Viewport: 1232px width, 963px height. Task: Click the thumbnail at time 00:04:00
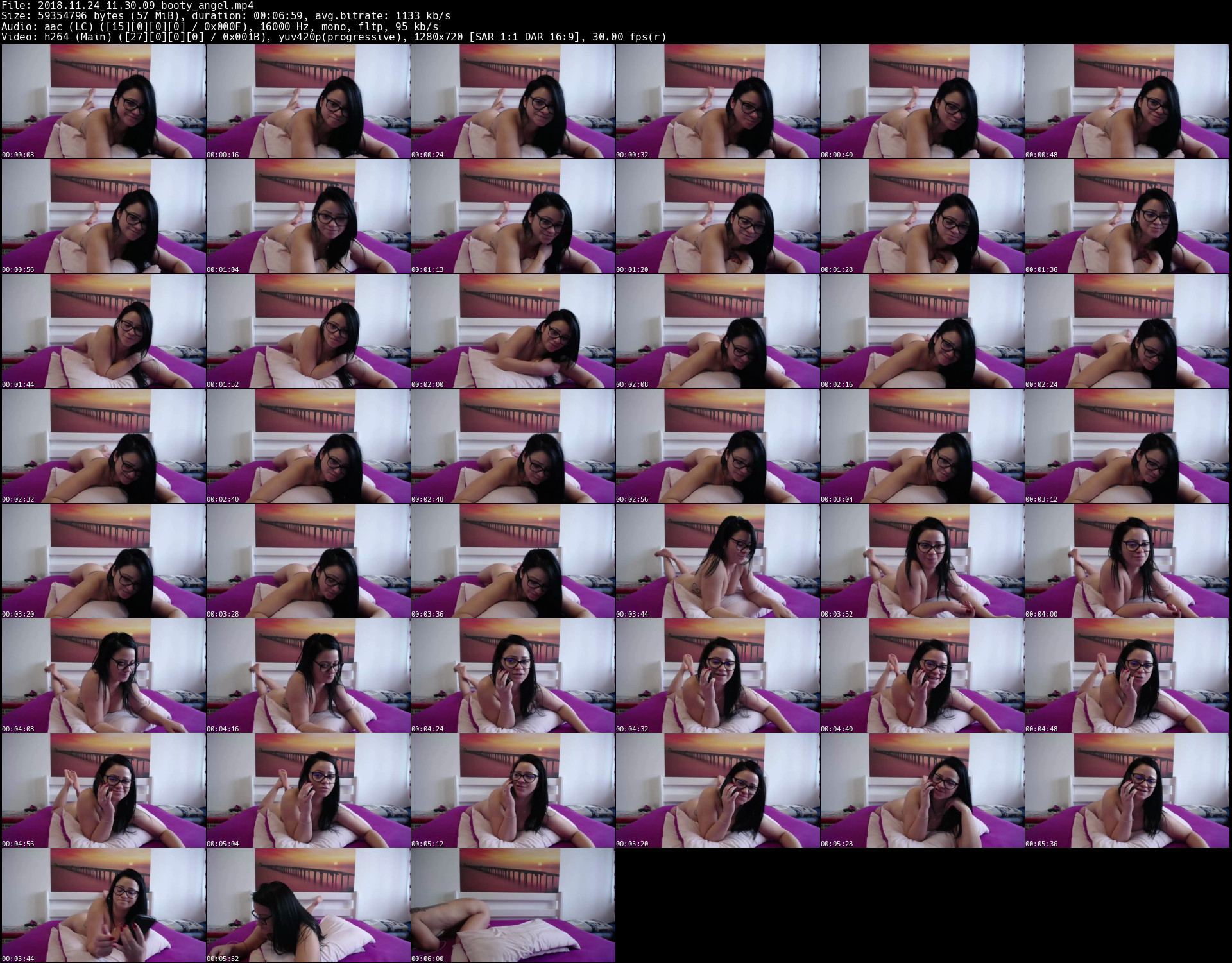point(1127,561)
